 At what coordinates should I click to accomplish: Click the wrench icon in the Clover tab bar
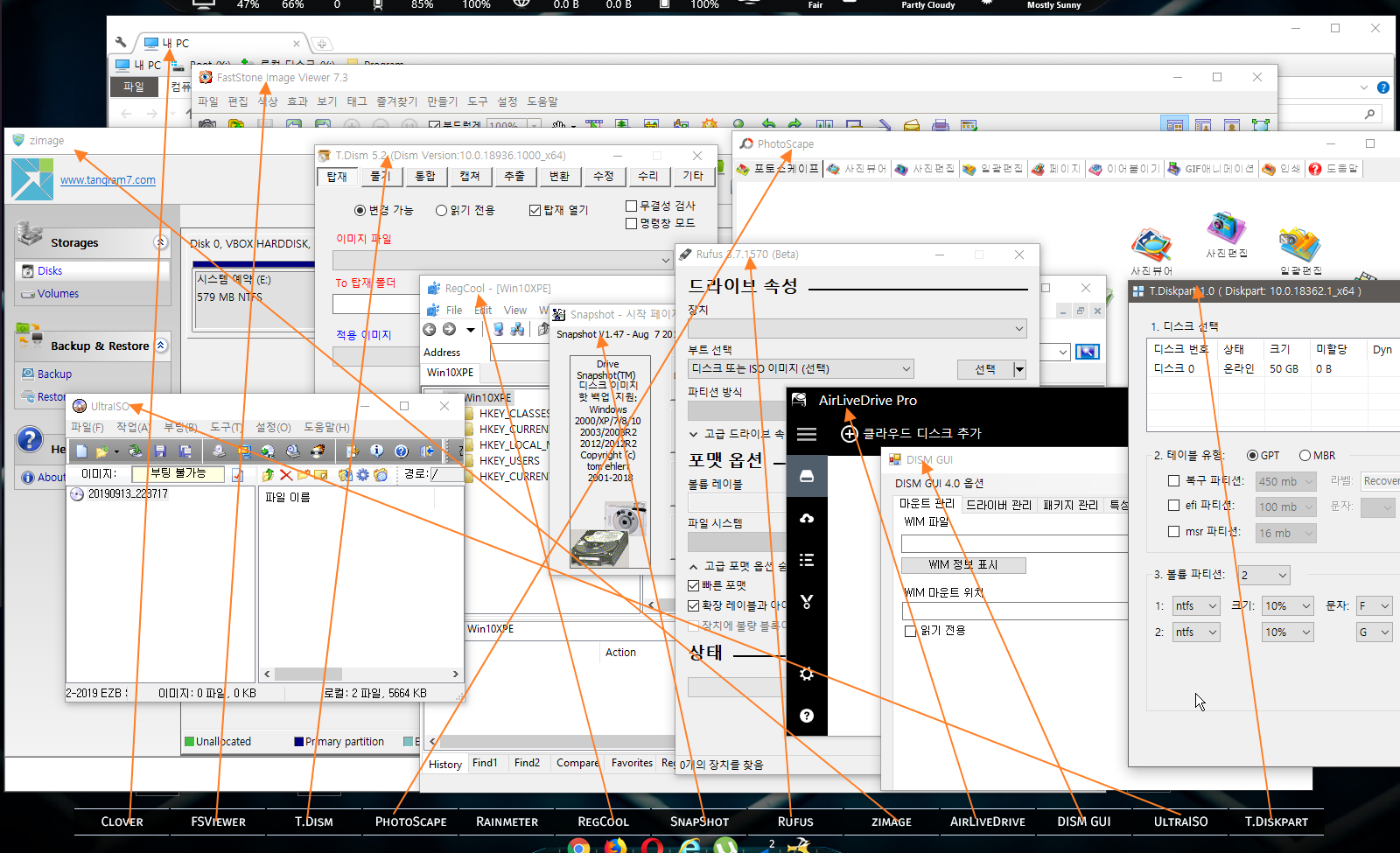(x=122, y=42)
